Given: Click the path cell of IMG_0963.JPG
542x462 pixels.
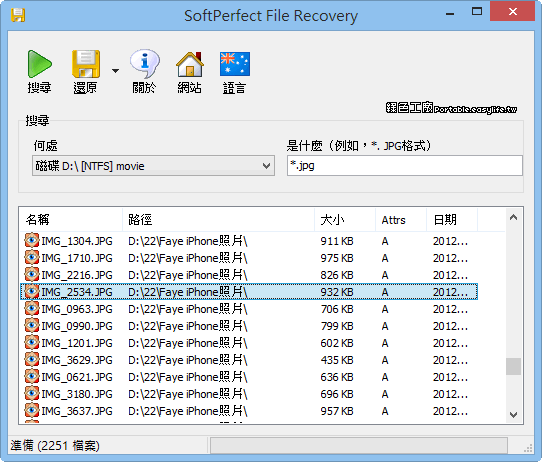Looking at the screenshot, I should [x=188, y=309].
